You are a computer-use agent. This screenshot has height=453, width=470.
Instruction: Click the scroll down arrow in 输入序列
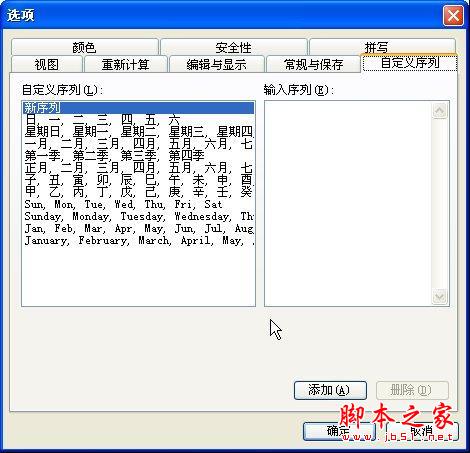[x=440, y=296]
